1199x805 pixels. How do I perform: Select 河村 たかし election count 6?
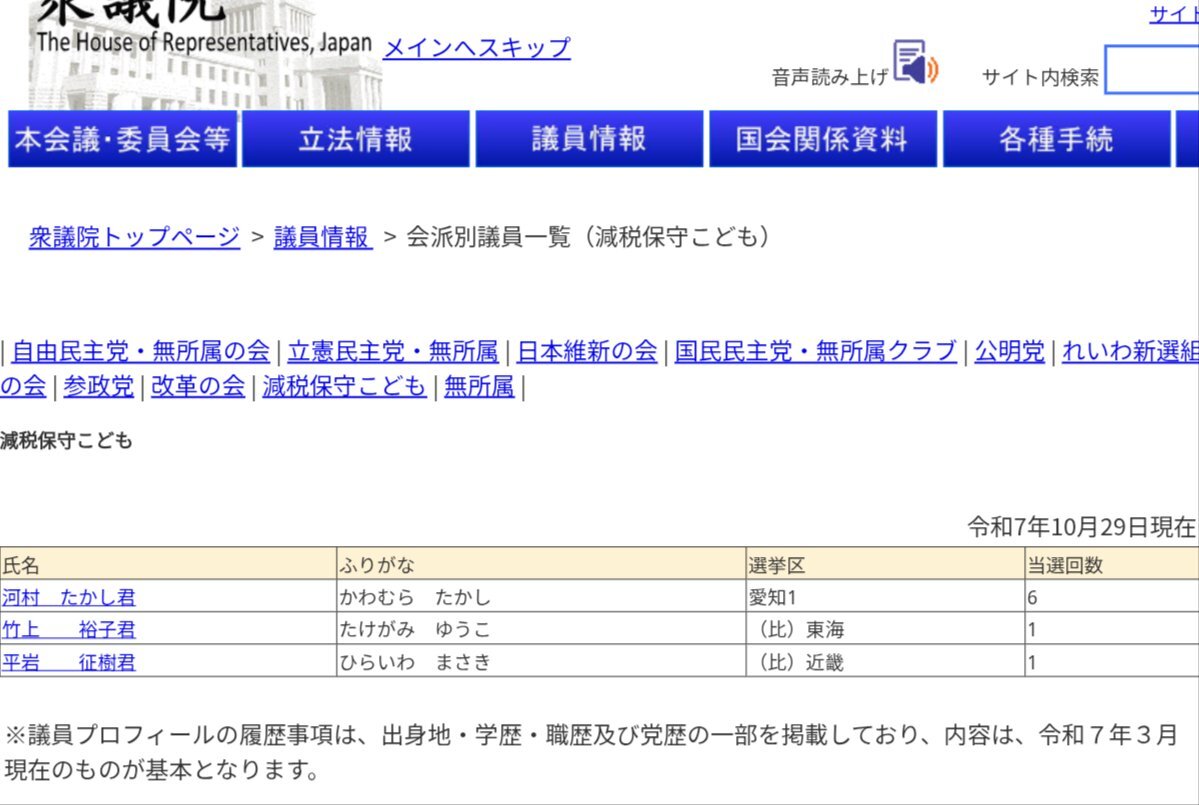[1112, 596]
